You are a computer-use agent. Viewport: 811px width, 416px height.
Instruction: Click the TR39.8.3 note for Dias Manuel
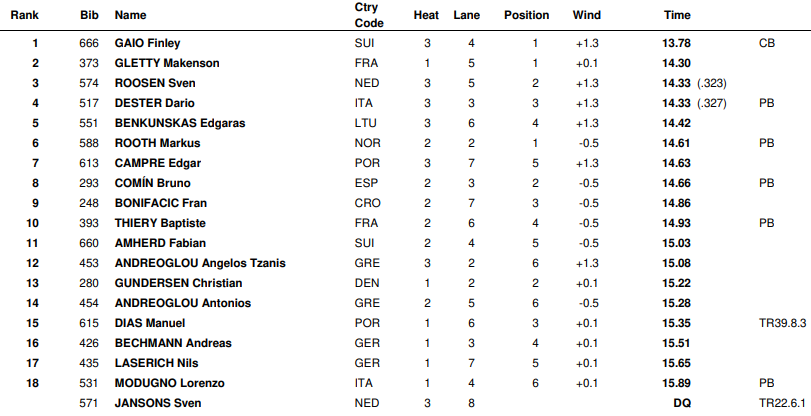click(x=782, y=323)
